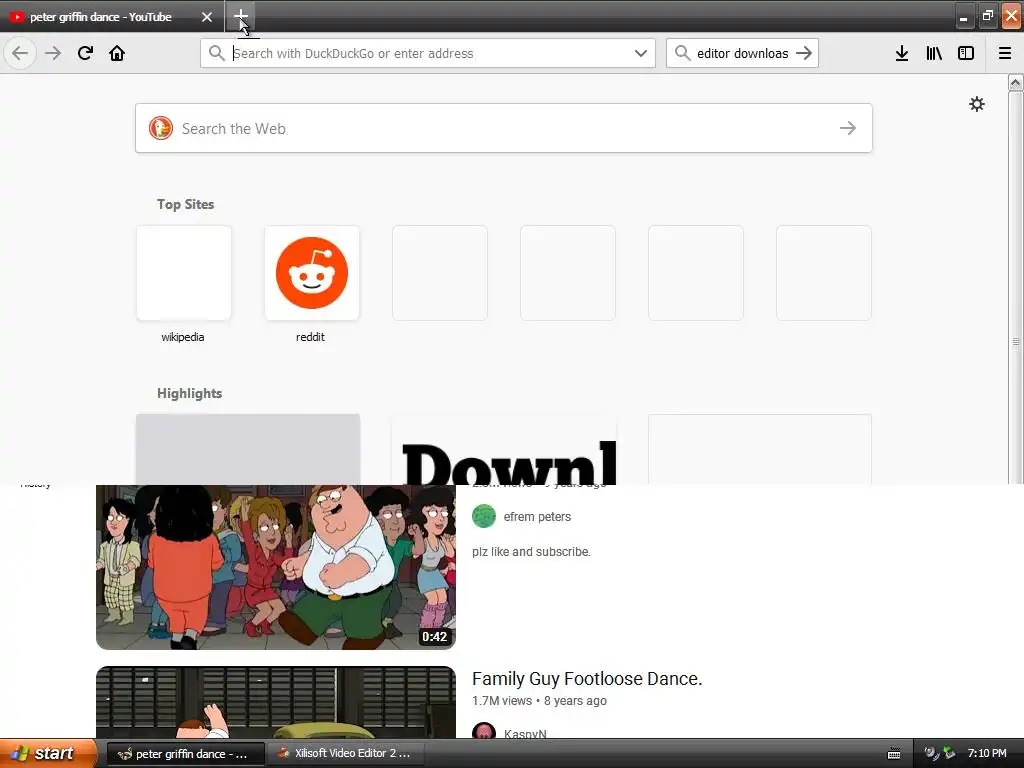Expand the address bar history dropdown
The height and width of the screenshot is (768, 1024).
[x=641, y=53]
